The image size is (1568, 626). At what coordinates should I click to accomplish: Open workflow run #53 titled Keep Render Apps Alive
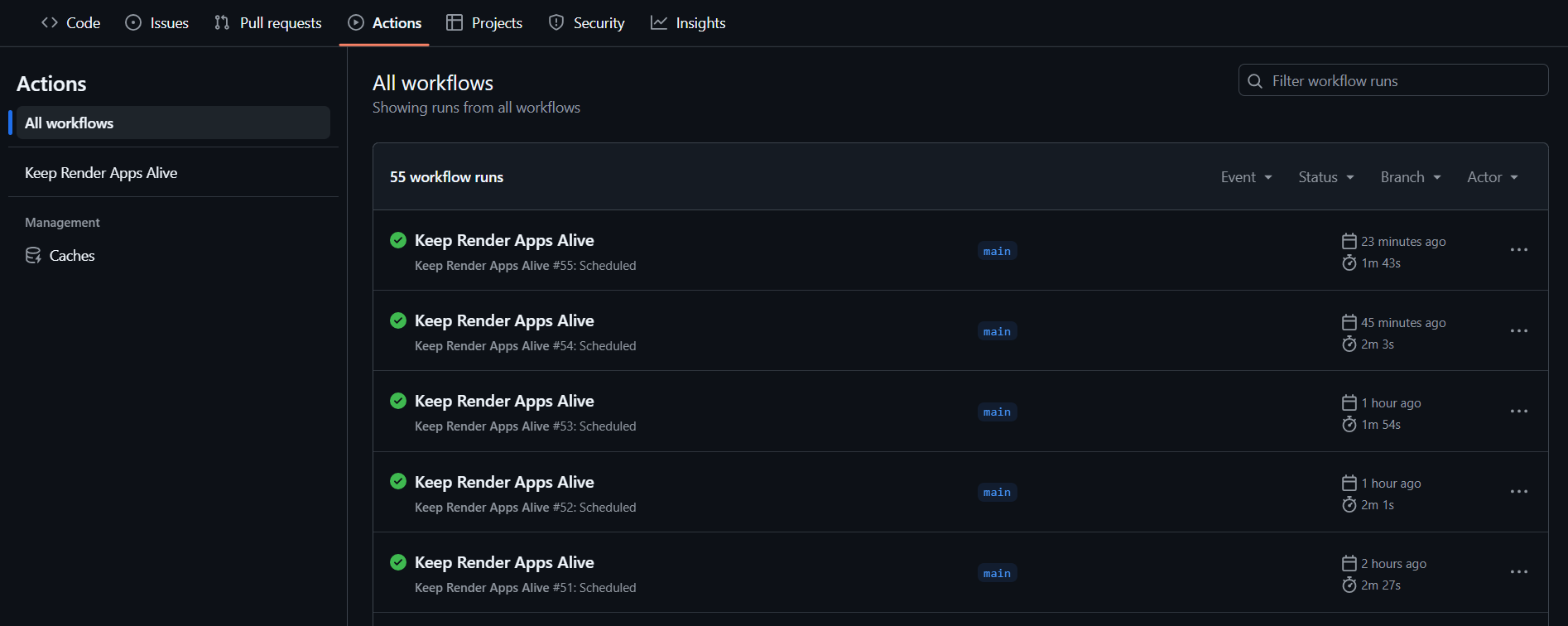coord(504,401)
